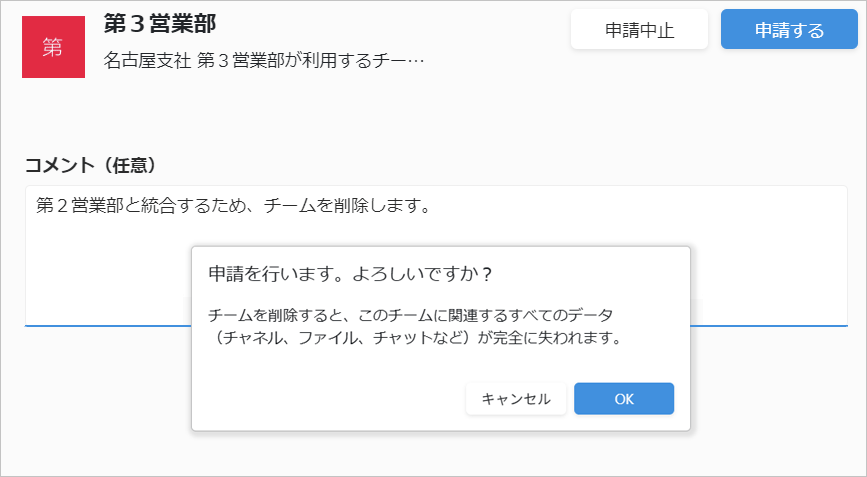The height and width of the screenshot is (477, 867).
Task: Focus the comment text box
Action: pyautogui.click(x=436, y=256)
